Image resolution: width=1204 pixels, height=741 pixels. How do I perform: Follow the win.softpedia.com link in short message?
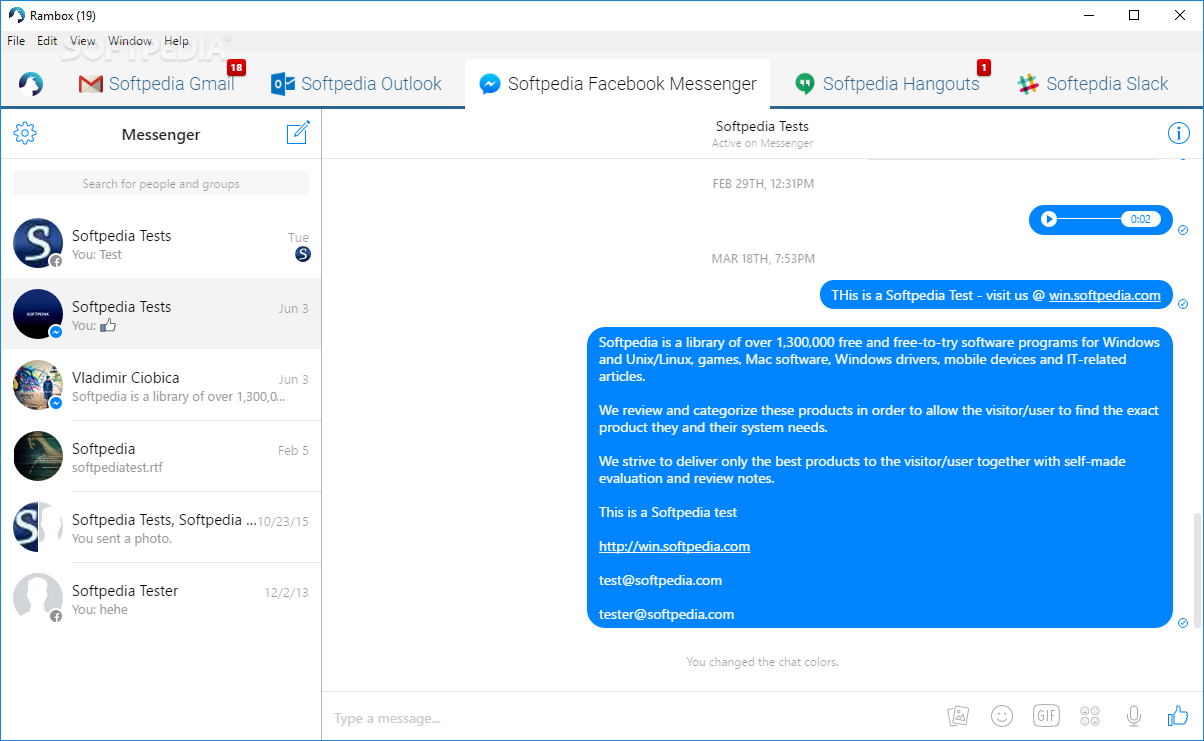(1104, 295)
